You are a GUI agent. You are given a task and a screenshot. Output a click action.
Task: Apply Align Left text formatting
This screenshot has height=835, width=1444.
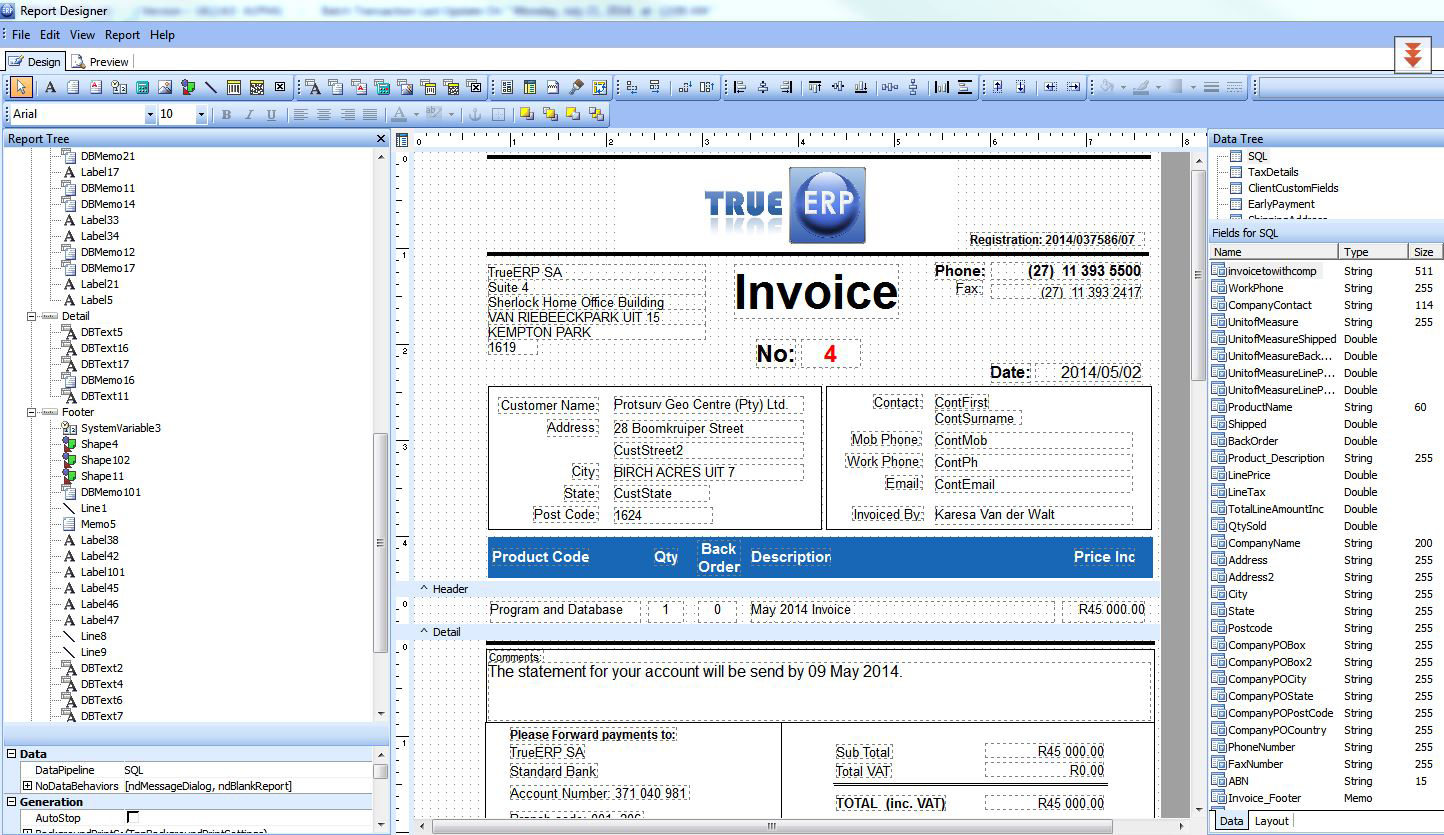tap(300, 115)
